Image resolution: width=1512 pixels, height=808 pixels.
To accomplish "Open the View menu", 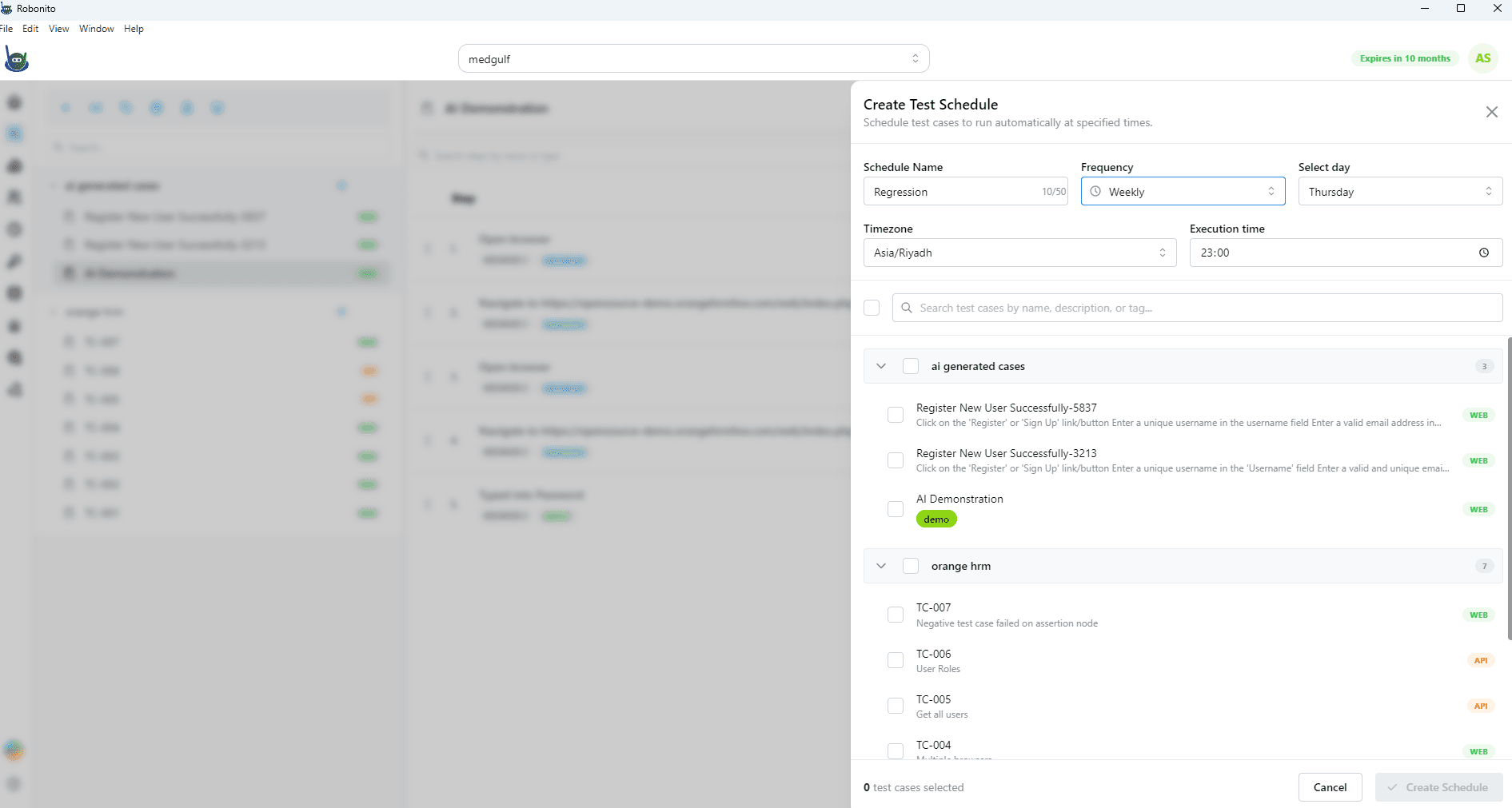I will (58, 29).
